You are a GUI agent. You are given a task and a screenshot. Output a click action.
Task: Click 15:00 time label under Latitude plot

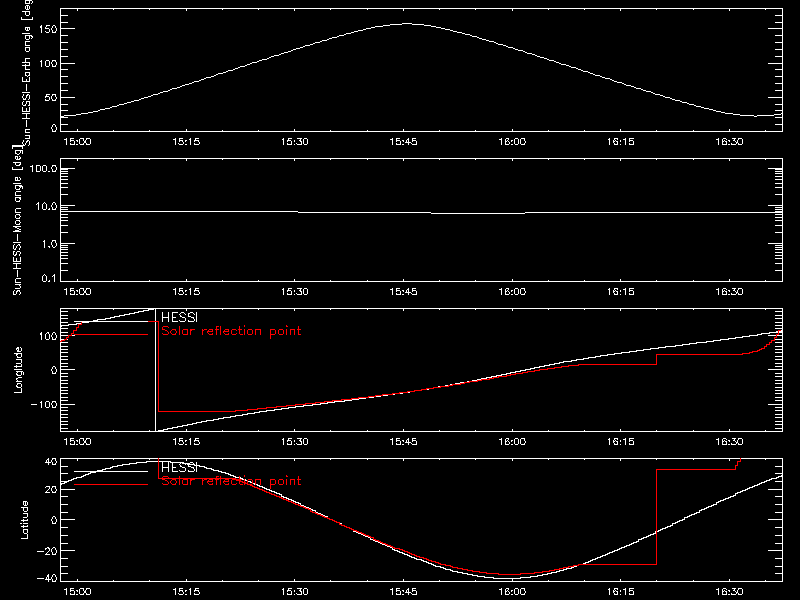click(77, 592)
